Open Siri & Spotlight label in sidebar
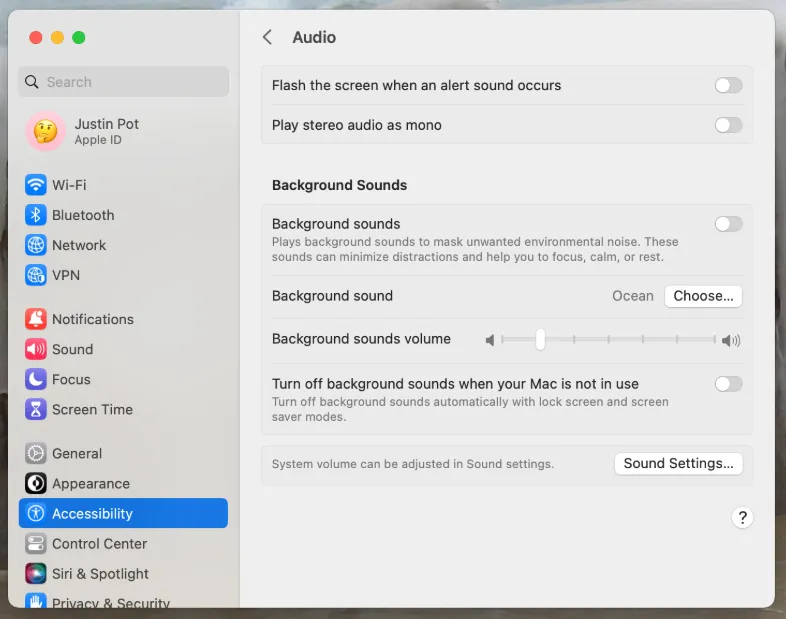The image size is (786, 619). [100, 574]
